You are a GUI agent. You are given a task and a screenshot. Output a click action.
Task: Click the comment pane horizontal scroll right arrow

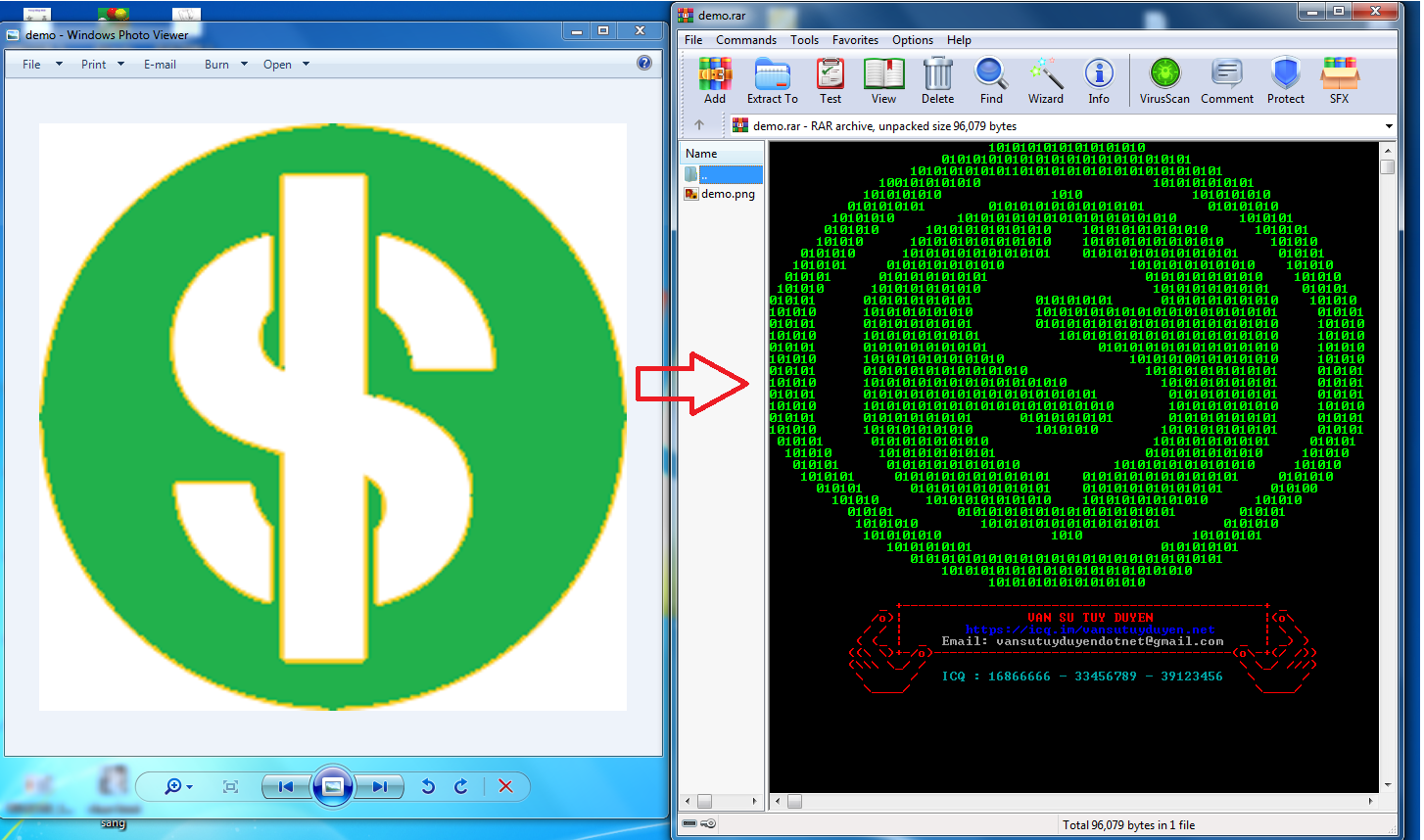(1370, 801)
